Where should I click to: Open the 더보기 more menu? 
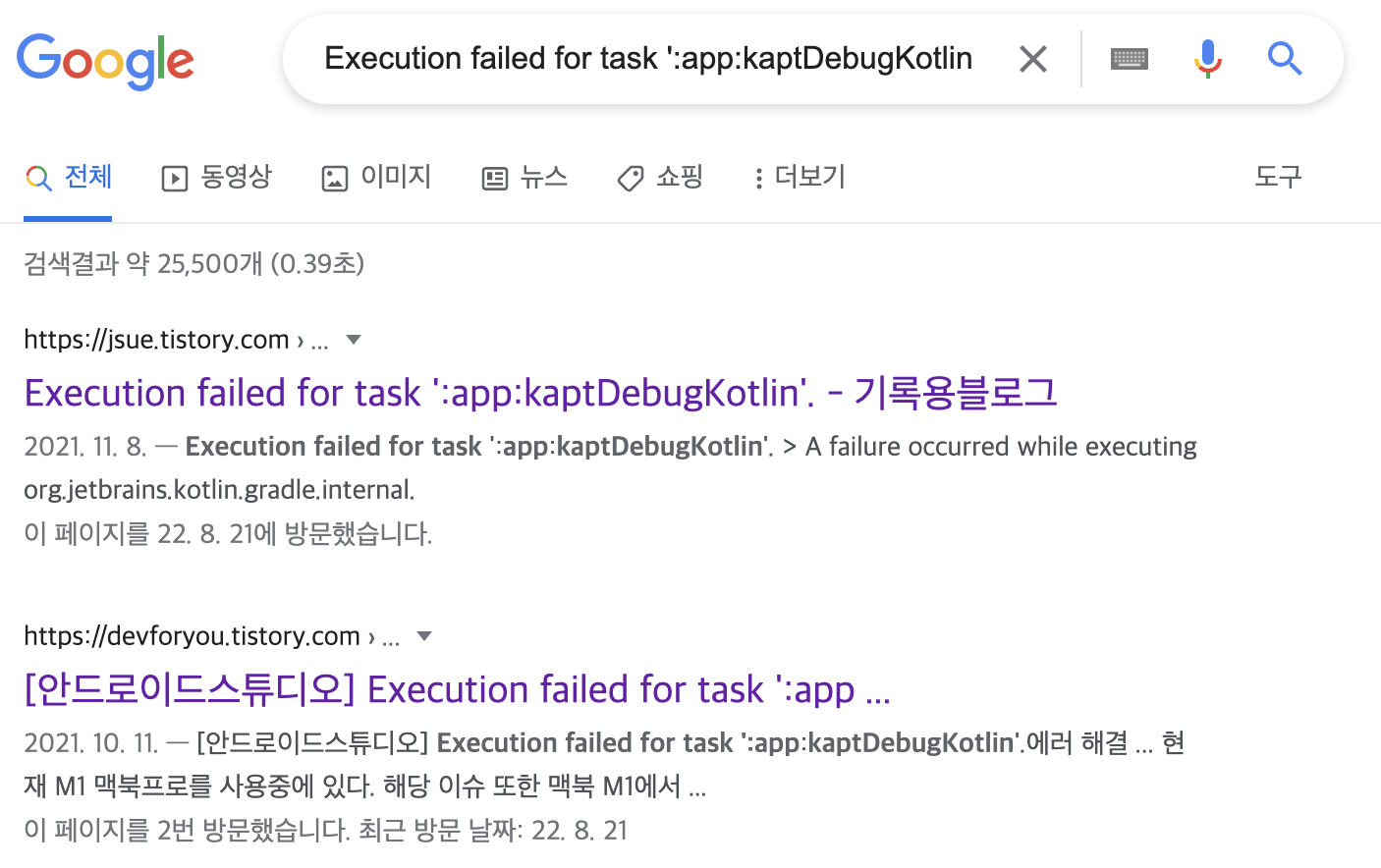(799, 178)
